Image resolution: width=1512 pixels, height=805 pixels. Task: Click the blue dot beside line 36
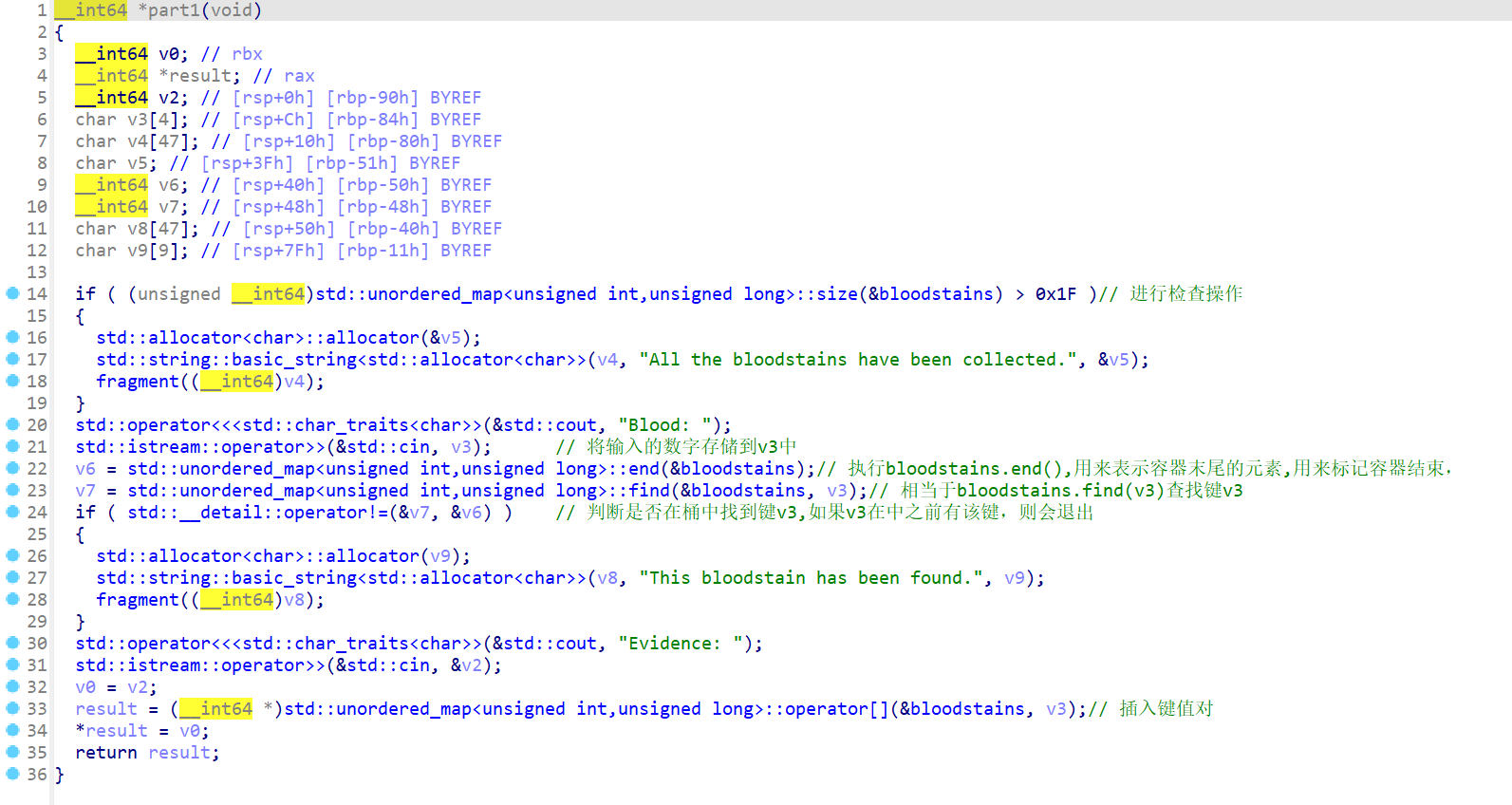coord(12,774)
